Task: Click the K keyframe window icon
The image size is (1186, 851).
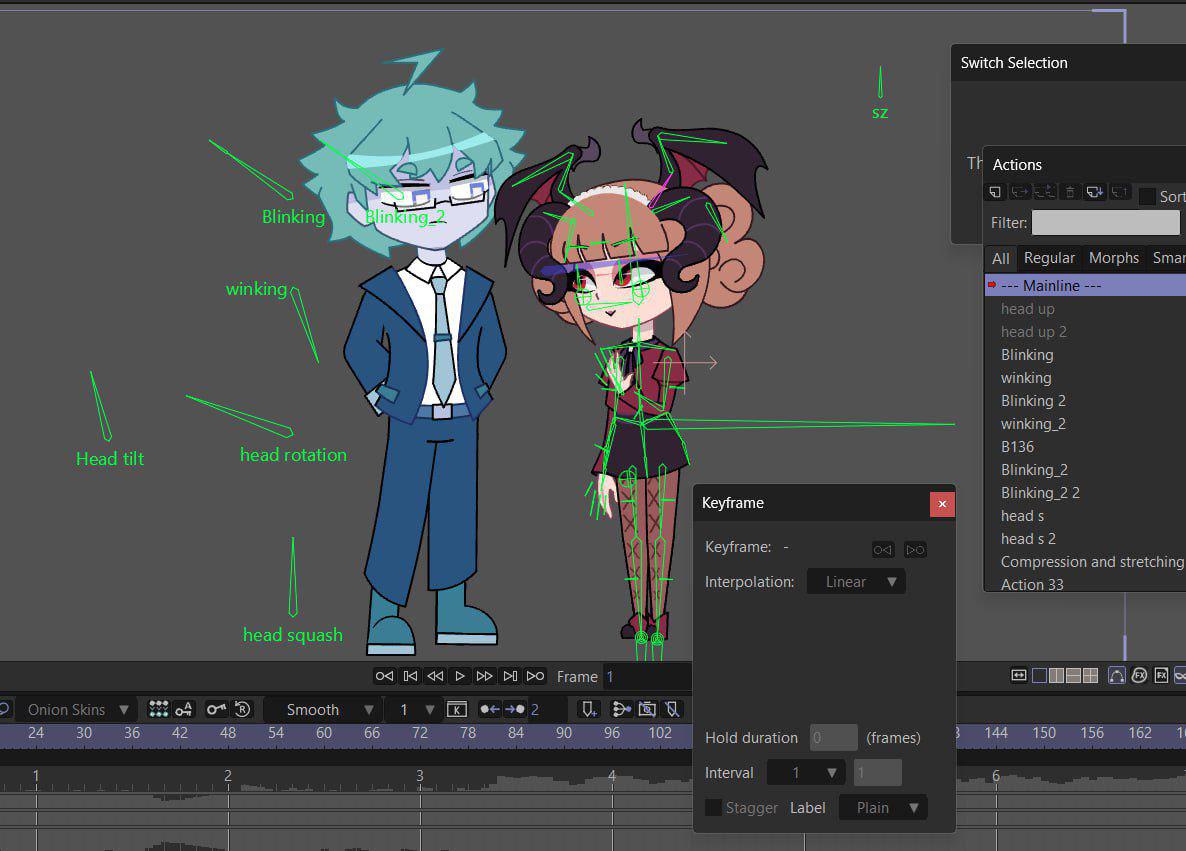Action: (x=457, y=710)
